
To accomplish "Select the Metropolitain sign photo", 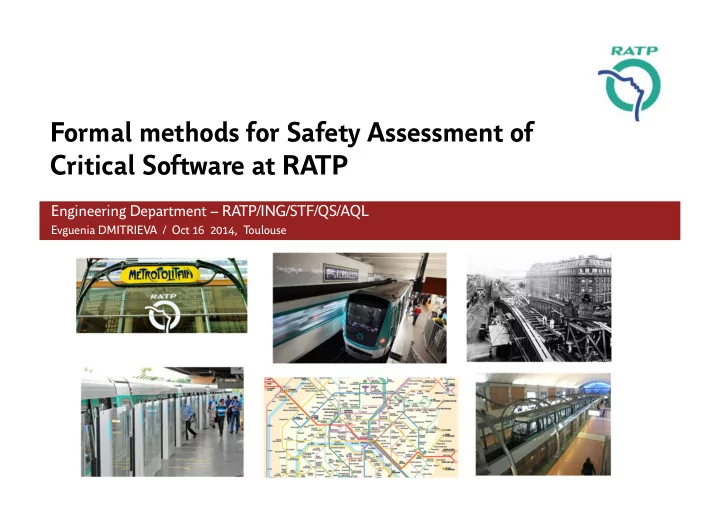I will point(162,295).
